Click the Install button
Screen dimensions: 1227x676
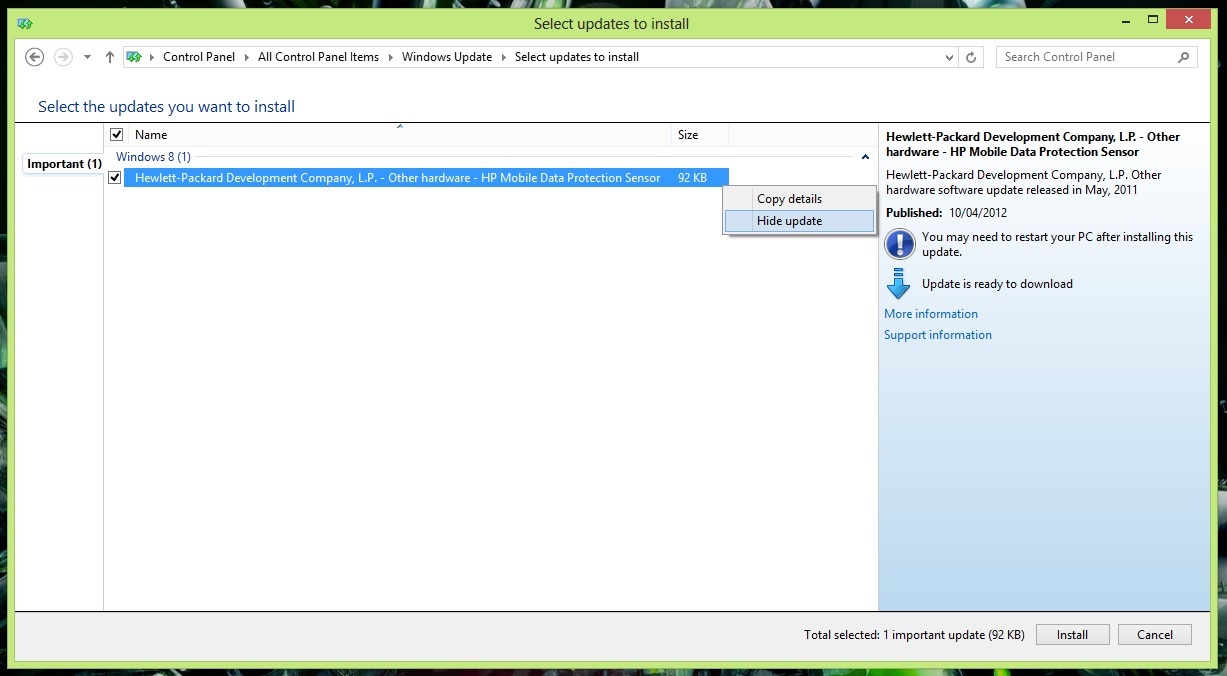1073,635
